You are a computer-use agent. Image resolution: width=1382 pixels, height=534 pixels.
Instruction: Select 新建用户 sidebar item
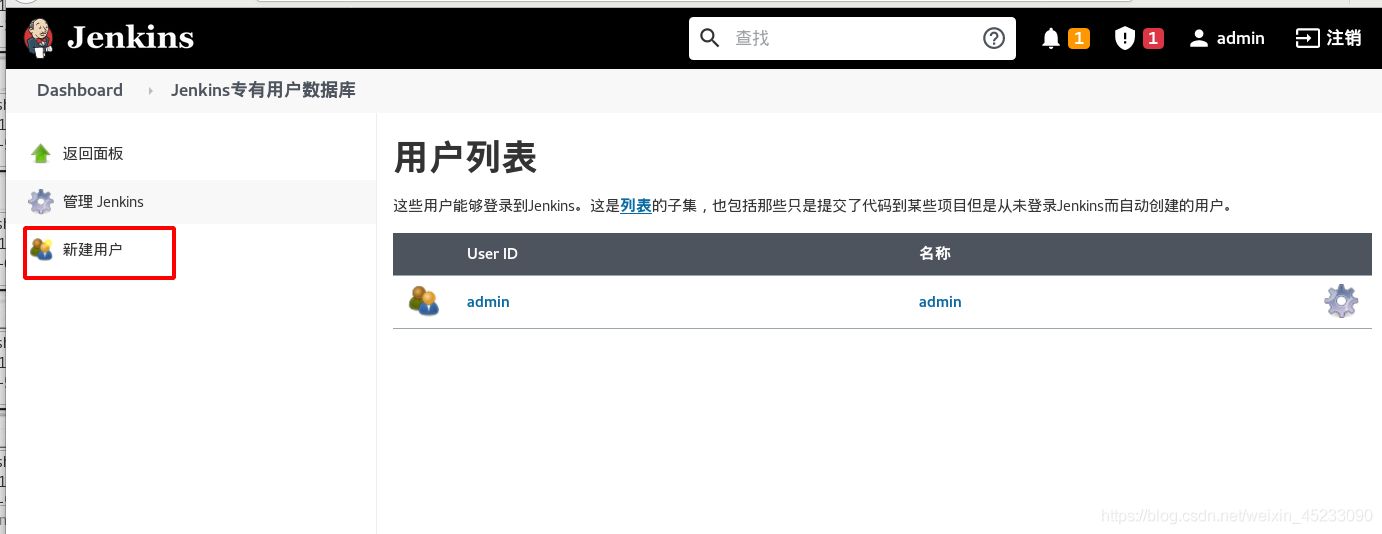tap(93, 249)
